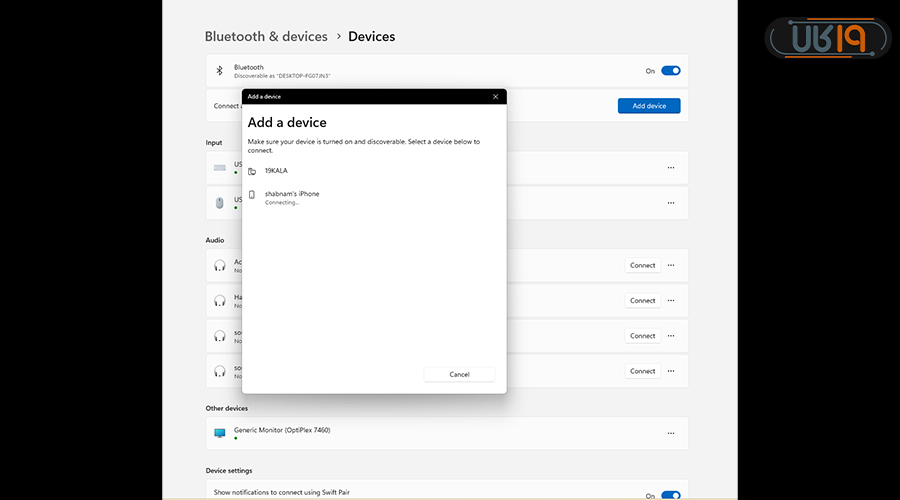Turn off the Bluetooth toggle
Screen dimensions: 900x500
pos(670,71)
